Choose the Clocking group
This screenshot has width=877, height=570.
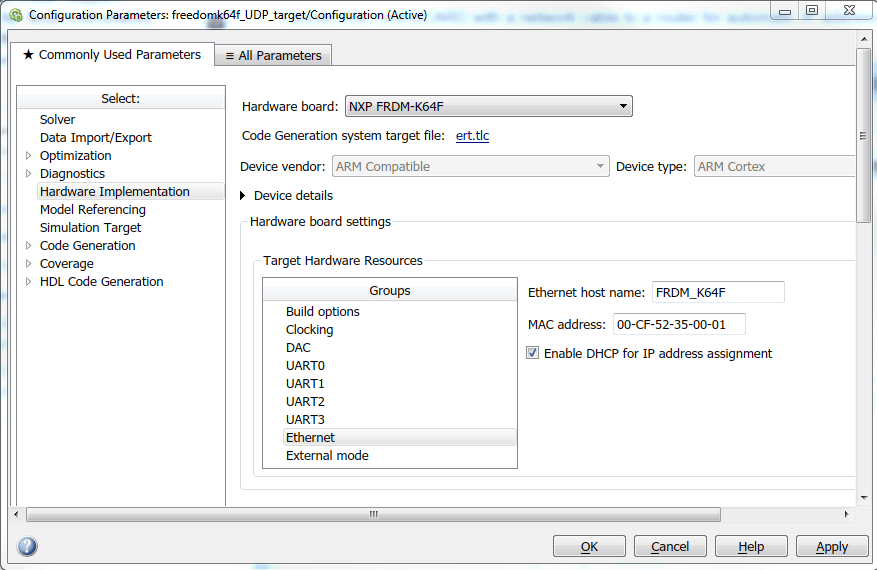309,329
